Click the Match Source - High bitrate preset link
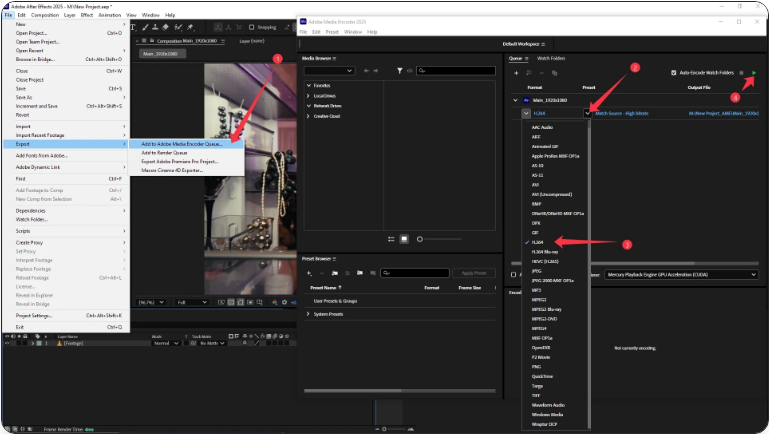The height and width of the screenshot is (434, 769). click(621, 113)
